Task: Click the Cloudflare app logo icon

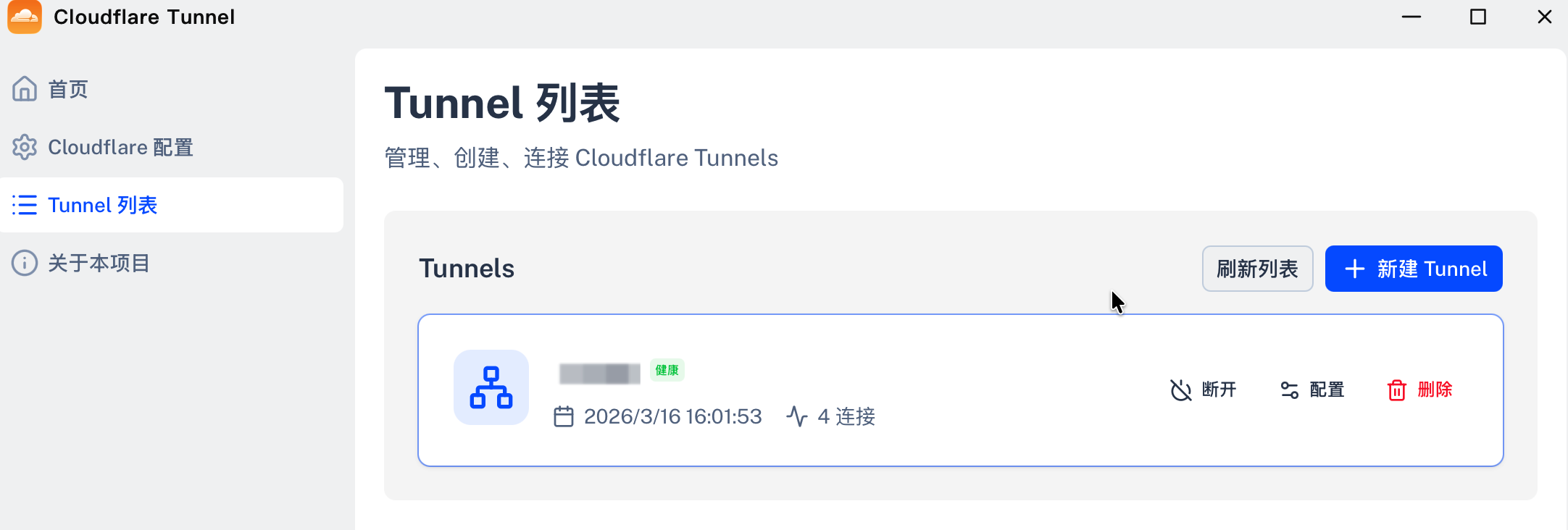Action: (x=25, y=17)
